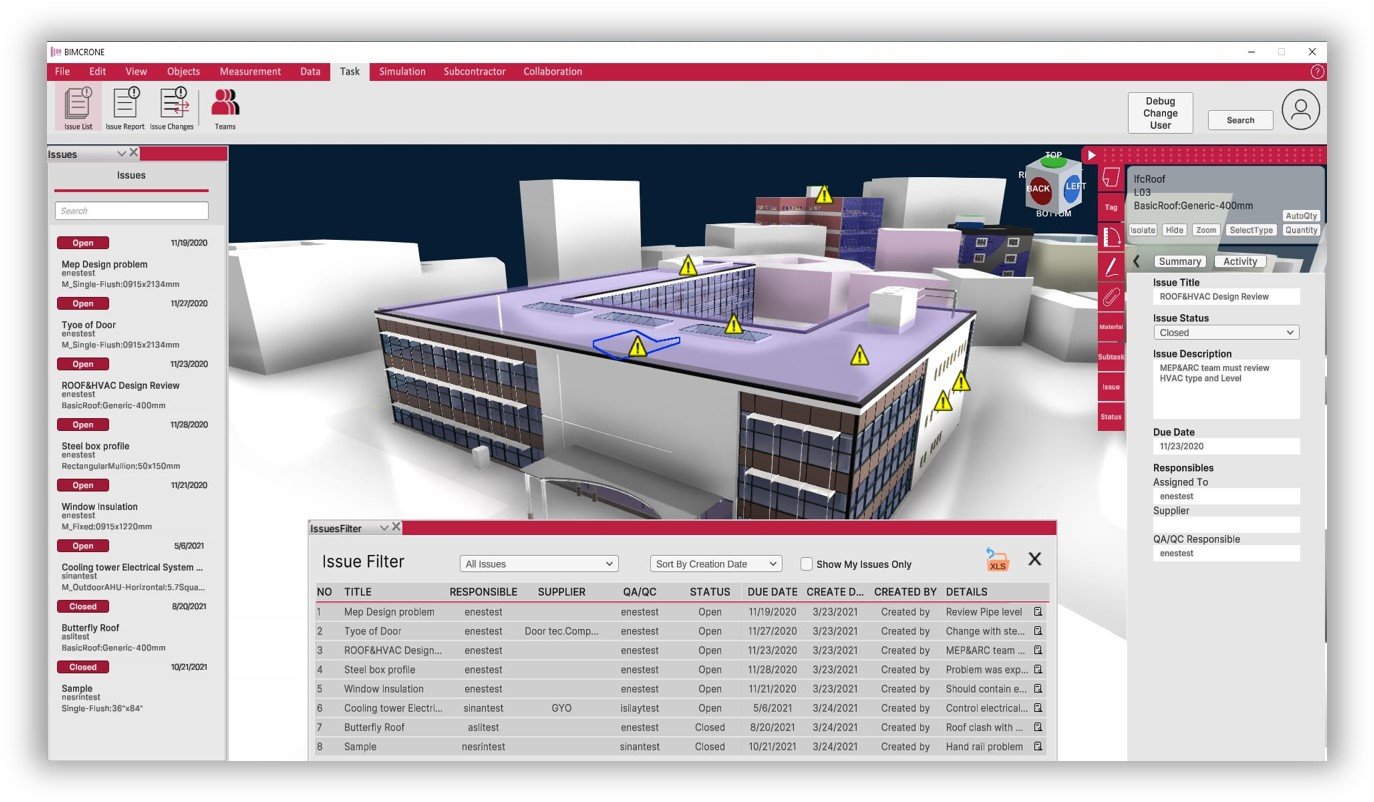Switch to the Activity tab
This screenshot has height=802, width=1374.
tap(1240, 262)
